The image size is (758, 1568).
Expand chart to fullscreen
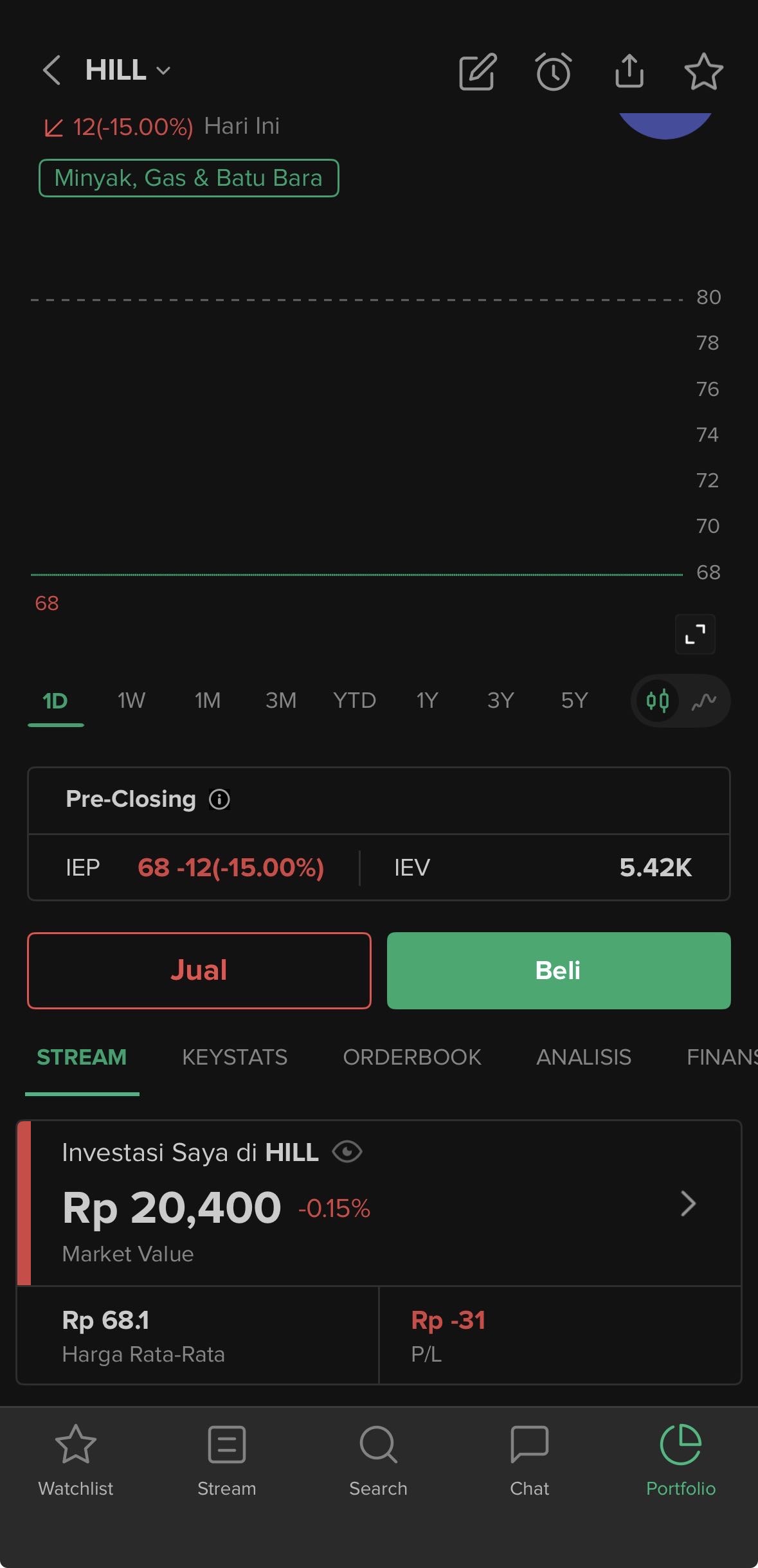[x=695, y=634]
